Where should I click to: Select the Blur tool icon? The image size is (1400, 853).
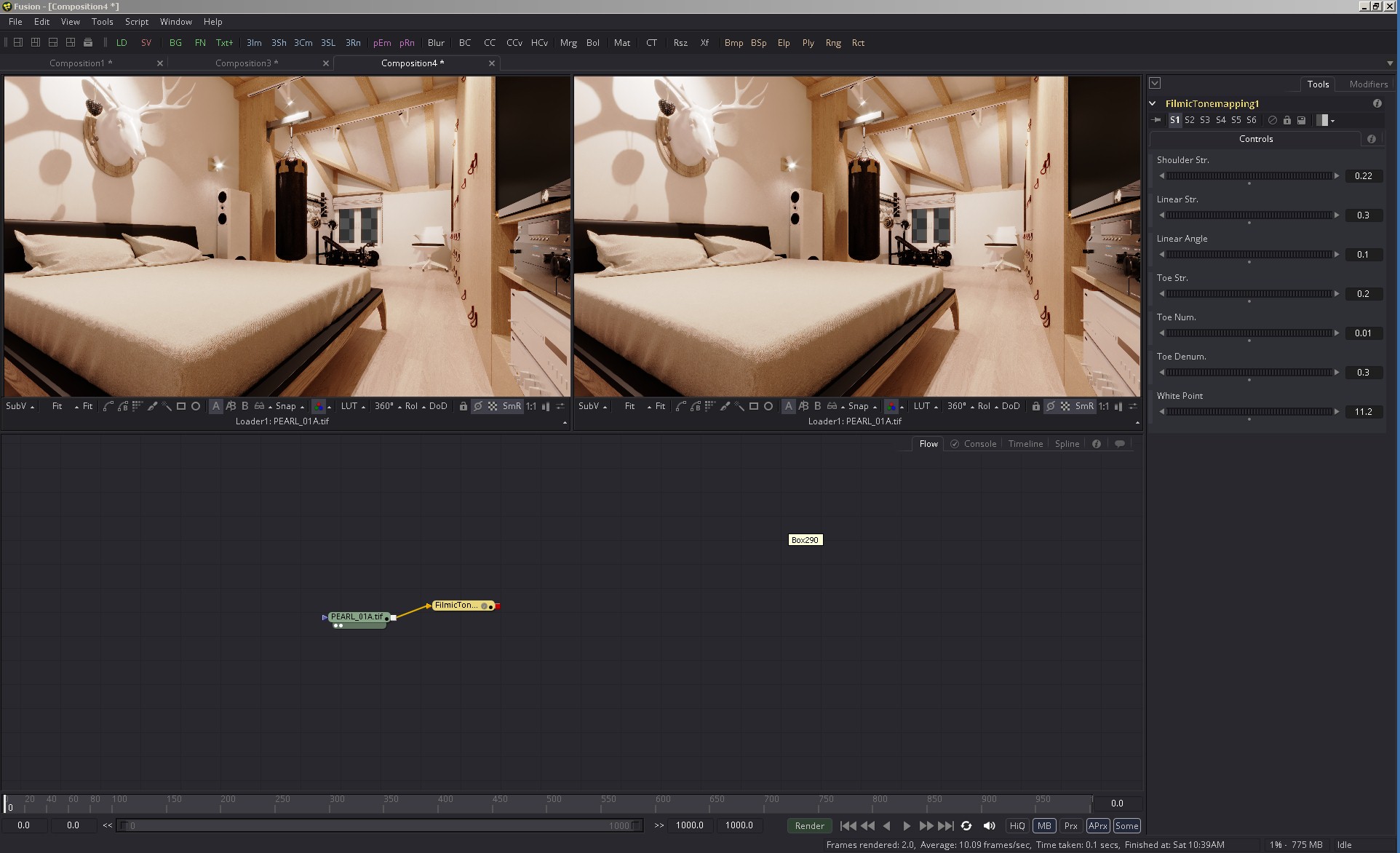(x=436, y=42)
